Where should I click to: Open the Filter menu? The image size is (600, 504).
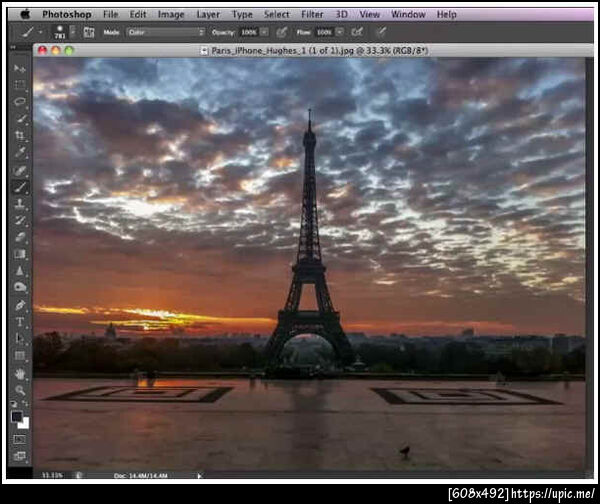312,15
